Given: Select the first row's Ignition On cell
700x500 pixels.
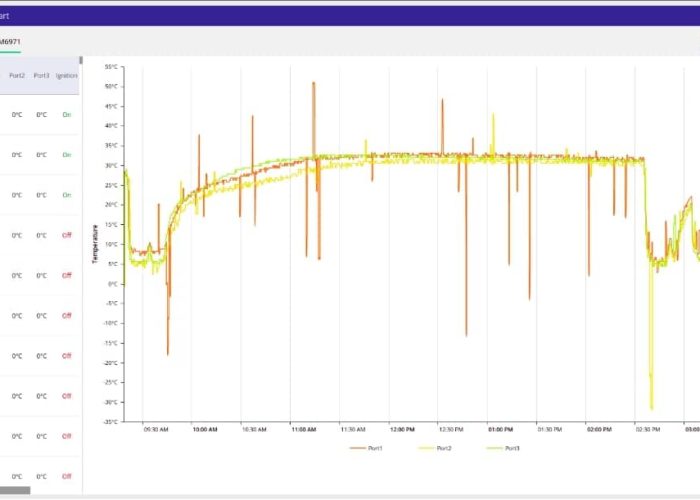Looking at the screenshot, I should click(x=67, y=115).
